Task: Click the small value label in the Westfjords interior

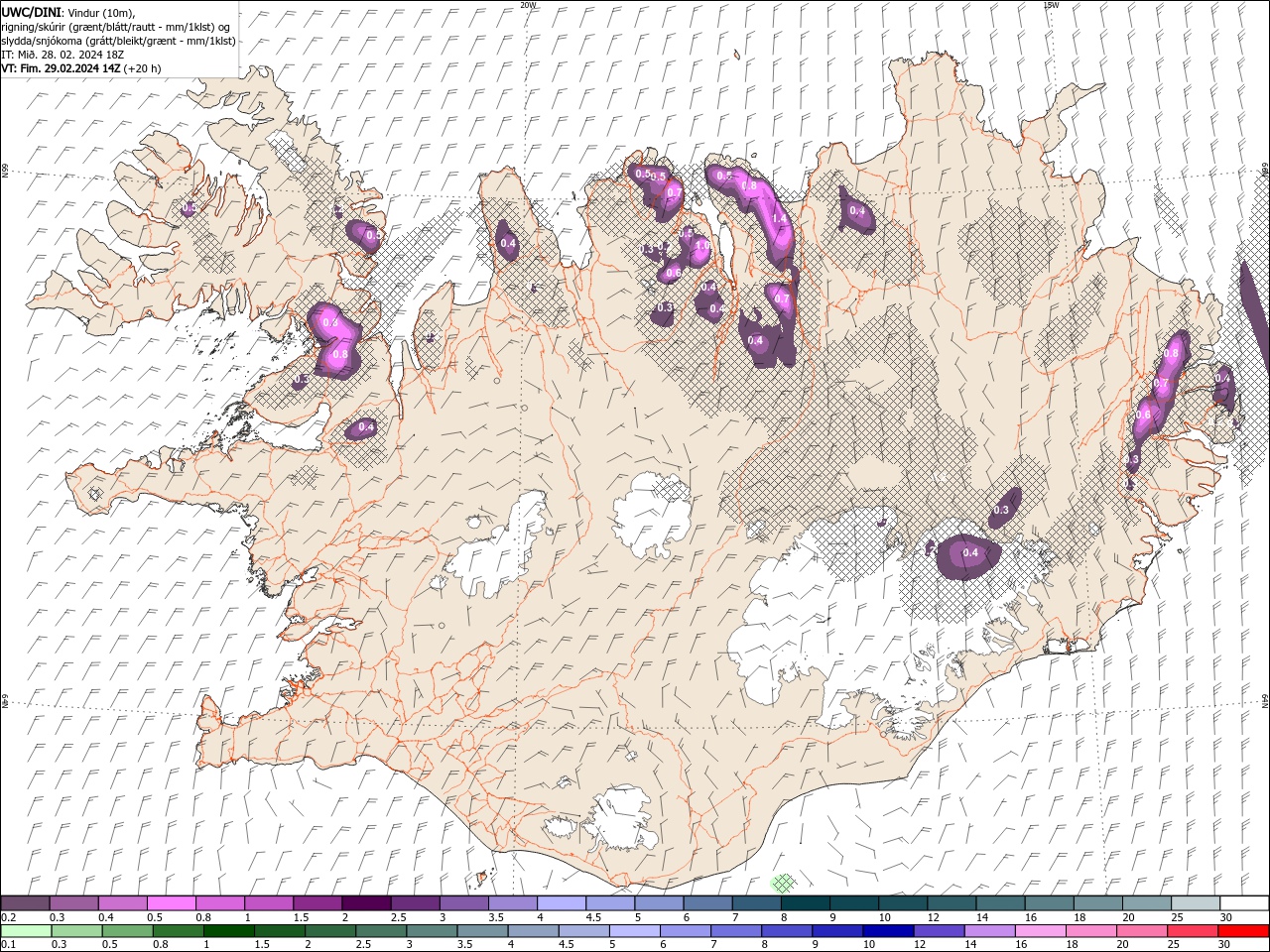Action: click(x=189, y=208)
